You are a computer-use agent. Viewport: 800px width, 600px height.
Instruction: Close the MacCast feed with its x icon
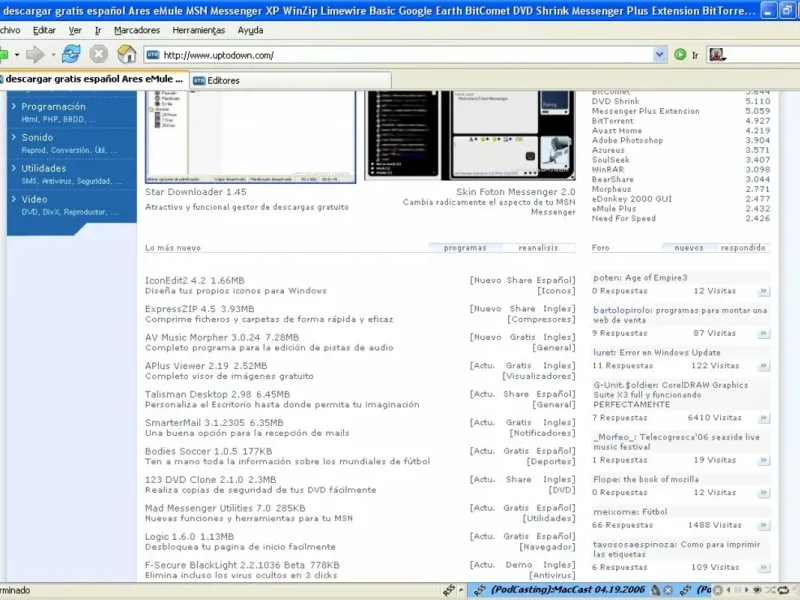coord(667,590)
